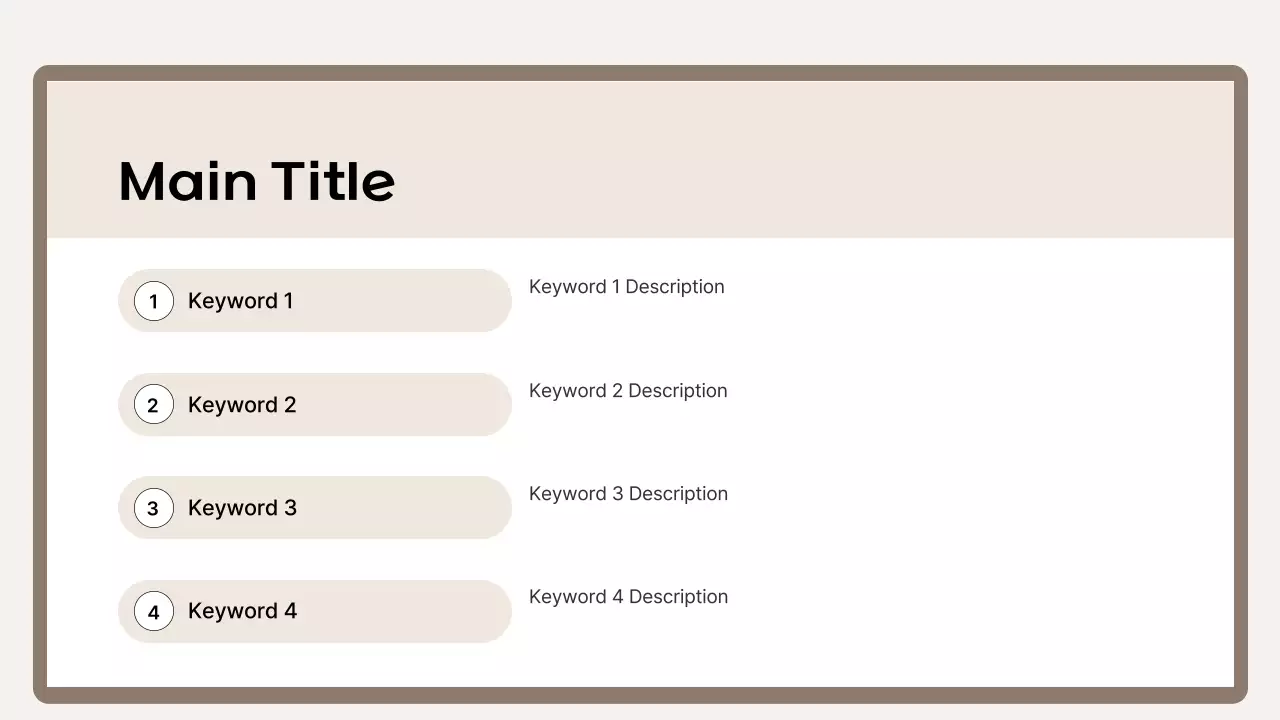Click the beige header band right of Main Title

tap(800, 160)
